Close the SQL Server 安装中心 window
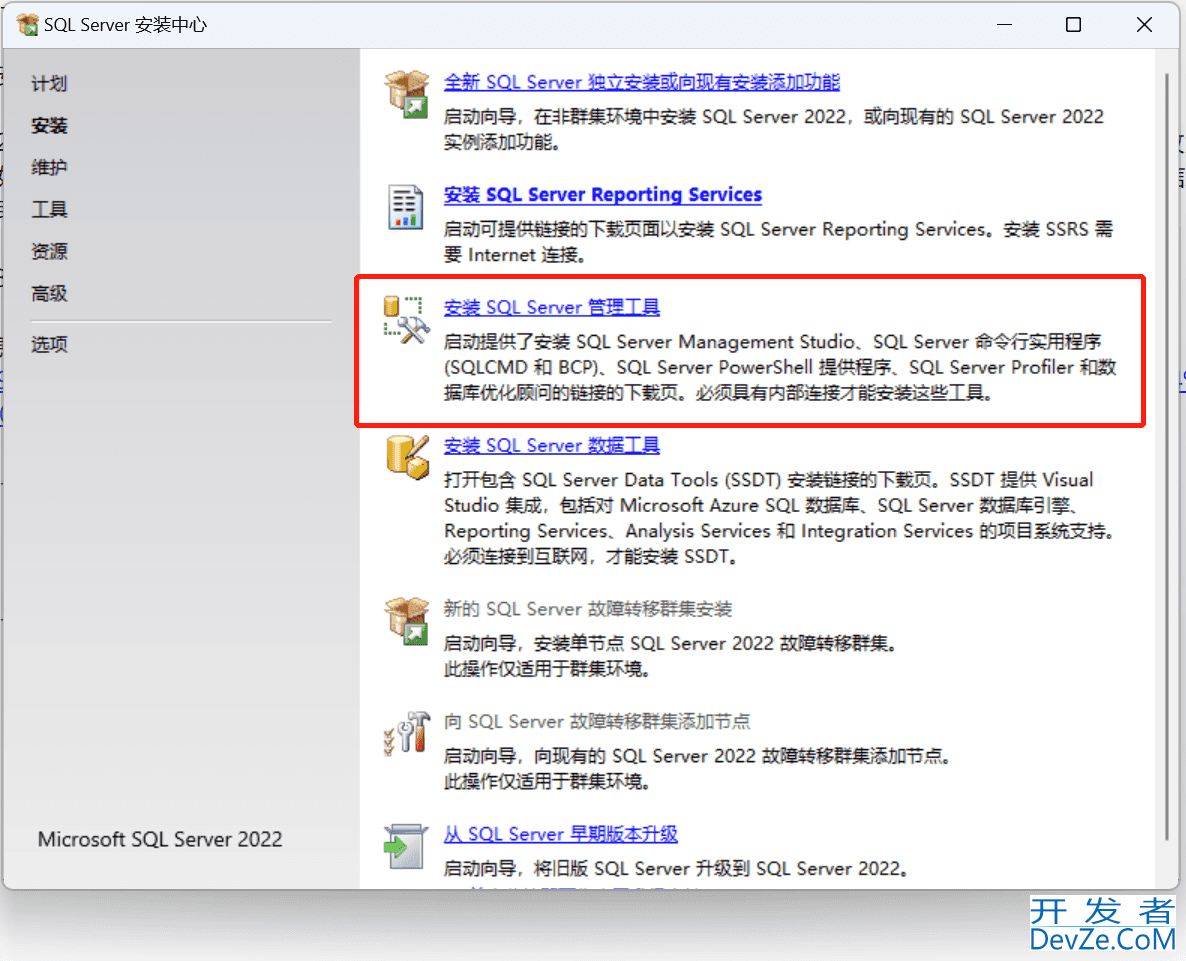Image resolution: width=1186 pixels, height=961 pixels. pos(1144,25)
